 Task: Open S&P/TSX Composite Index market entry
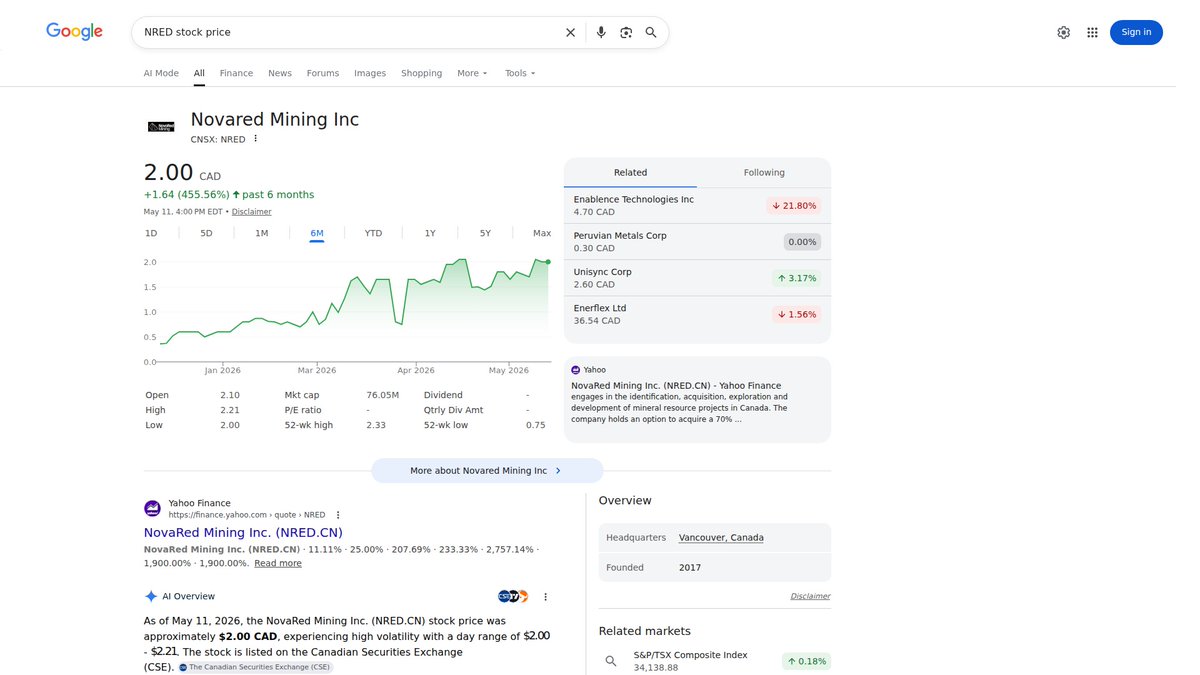coord(715,661)
